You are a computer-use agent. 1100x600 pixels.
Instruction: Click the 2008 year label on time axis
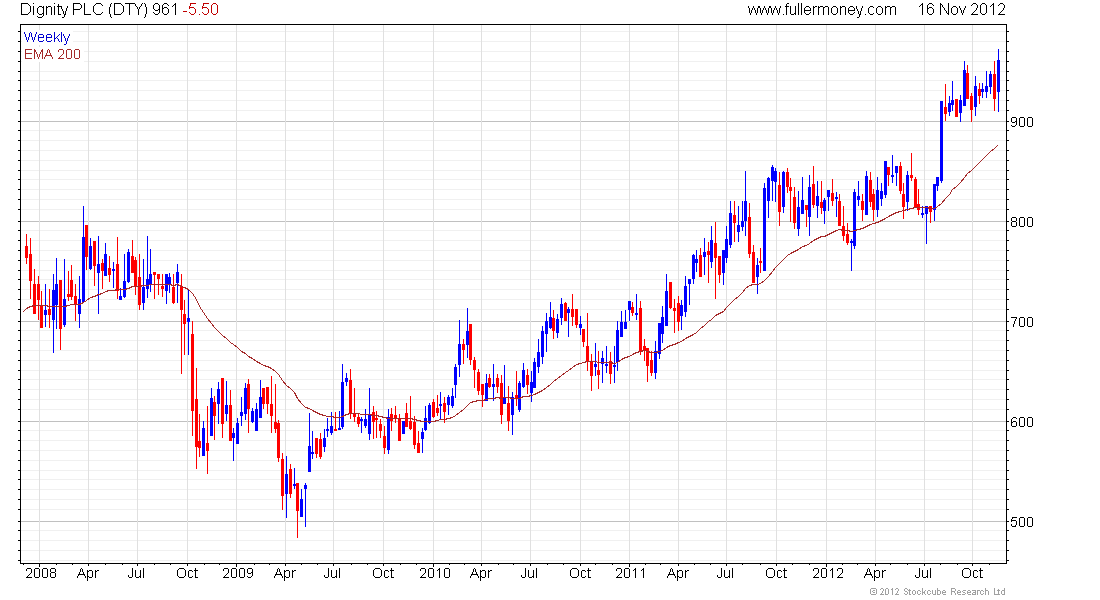pos(41,573)
